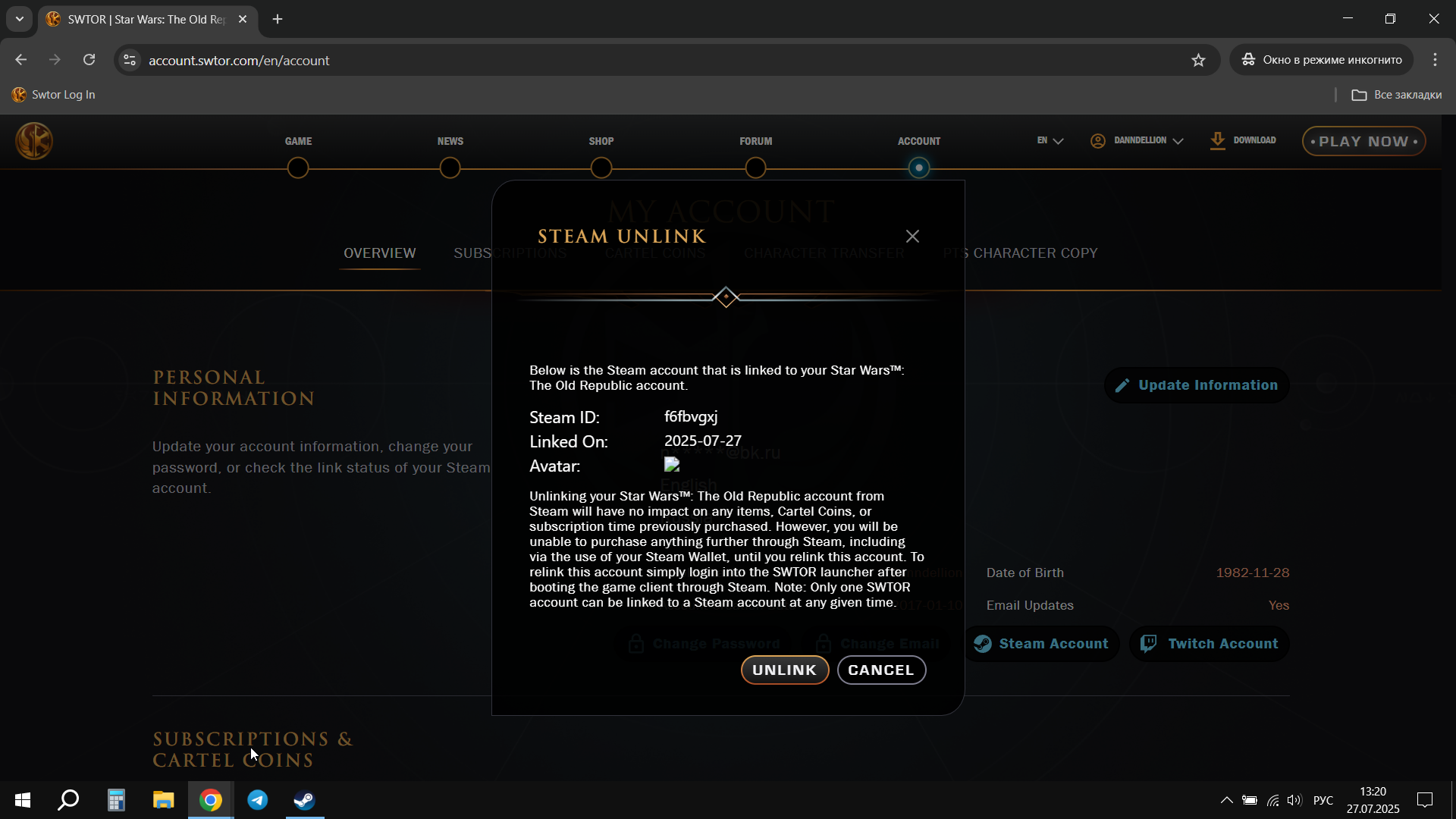Image resolution: width=1456 pixels, height=819 pixels.
Task: Click the Steam ID value f6fbvgxj
Action: [x=691, y=417]
